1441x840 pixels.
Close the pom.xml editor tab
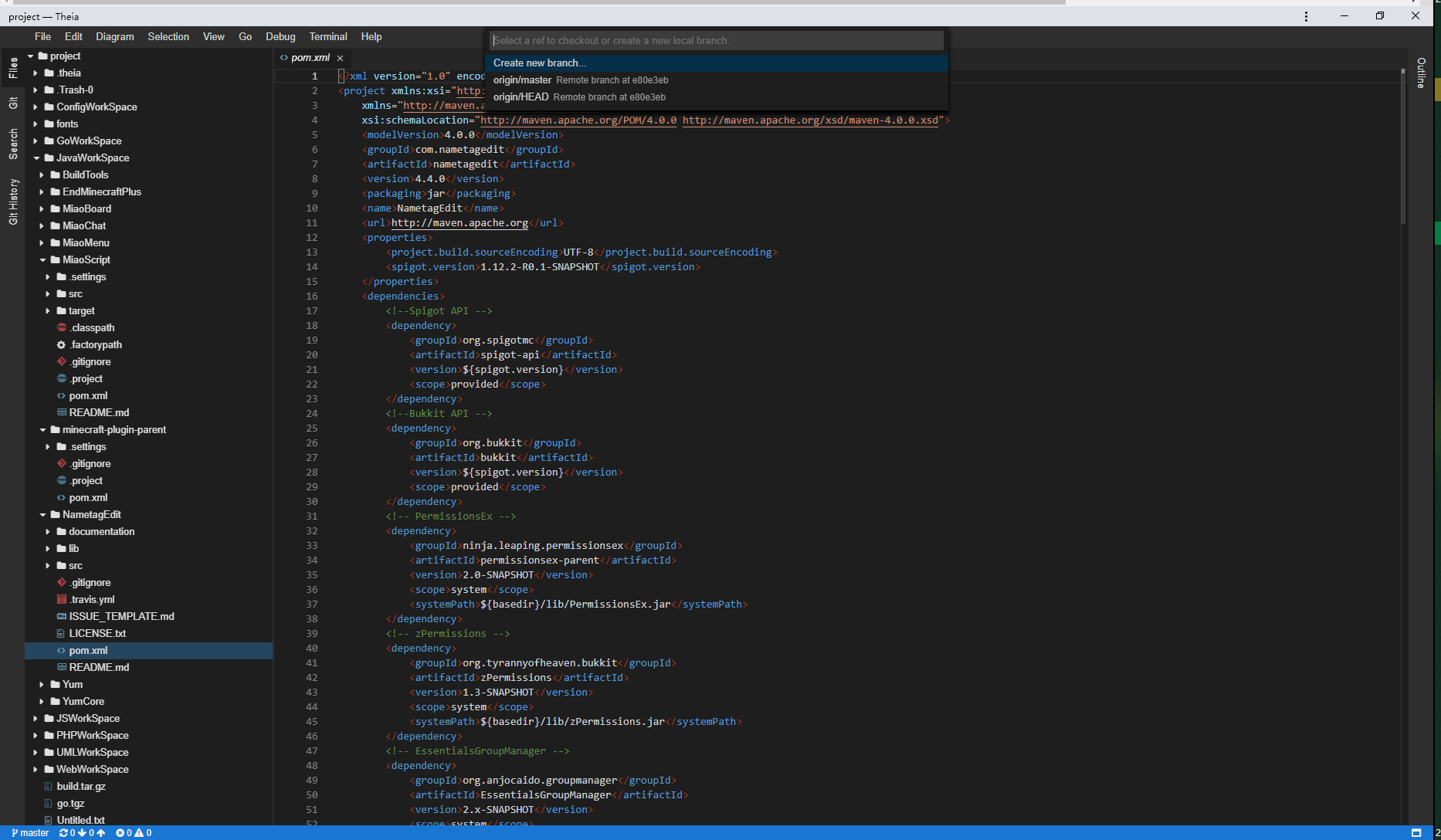click(x=340, y=57)
